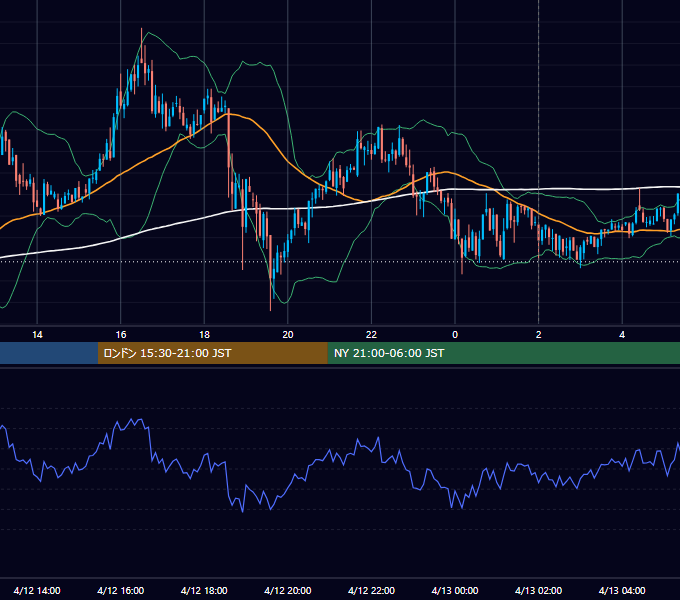Click the 4/12 22:00 time label

click(371, 590)
